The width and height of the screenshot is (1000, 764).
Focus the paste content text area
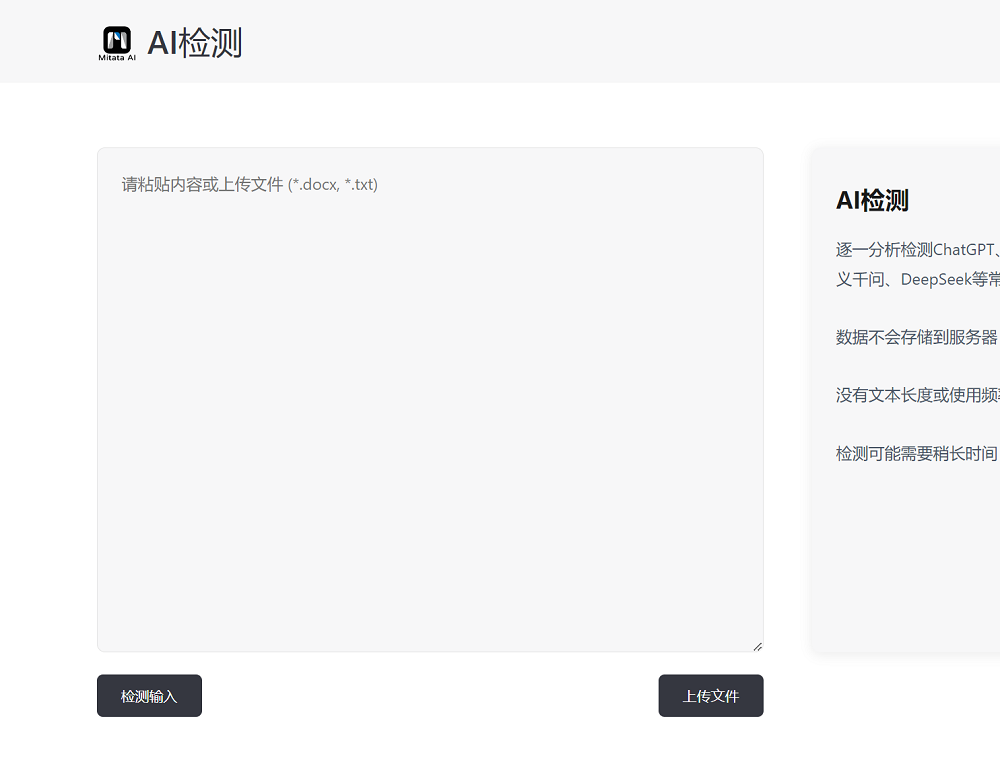click(x=430, y=400)
